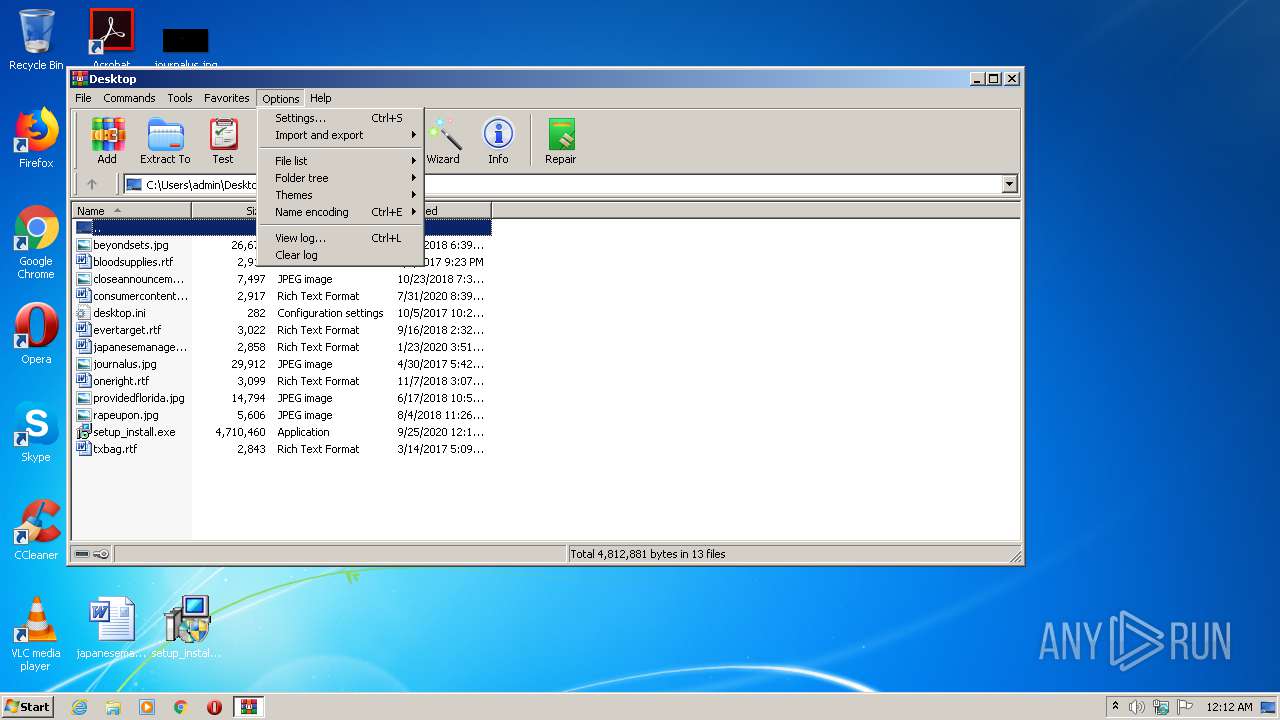
Task: Sort files by Name column header
Action: tap(131, 211)
